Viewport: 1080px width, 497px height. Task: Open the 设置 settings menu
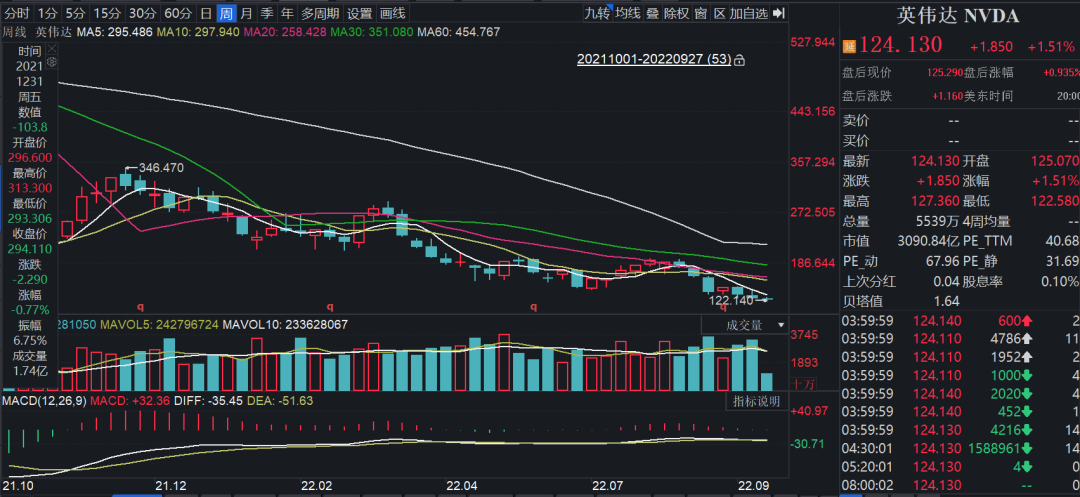(x=359, y=13)
